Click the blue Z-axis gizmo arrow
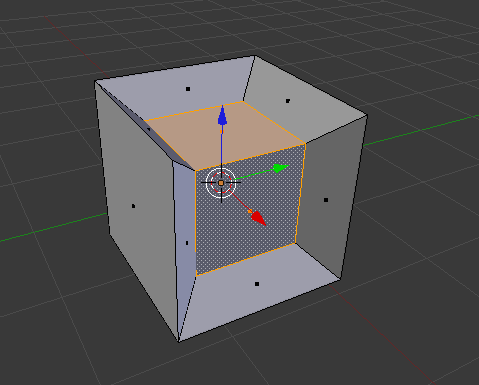The height and width of the screenshot is (385, 479). click(222, 116)
